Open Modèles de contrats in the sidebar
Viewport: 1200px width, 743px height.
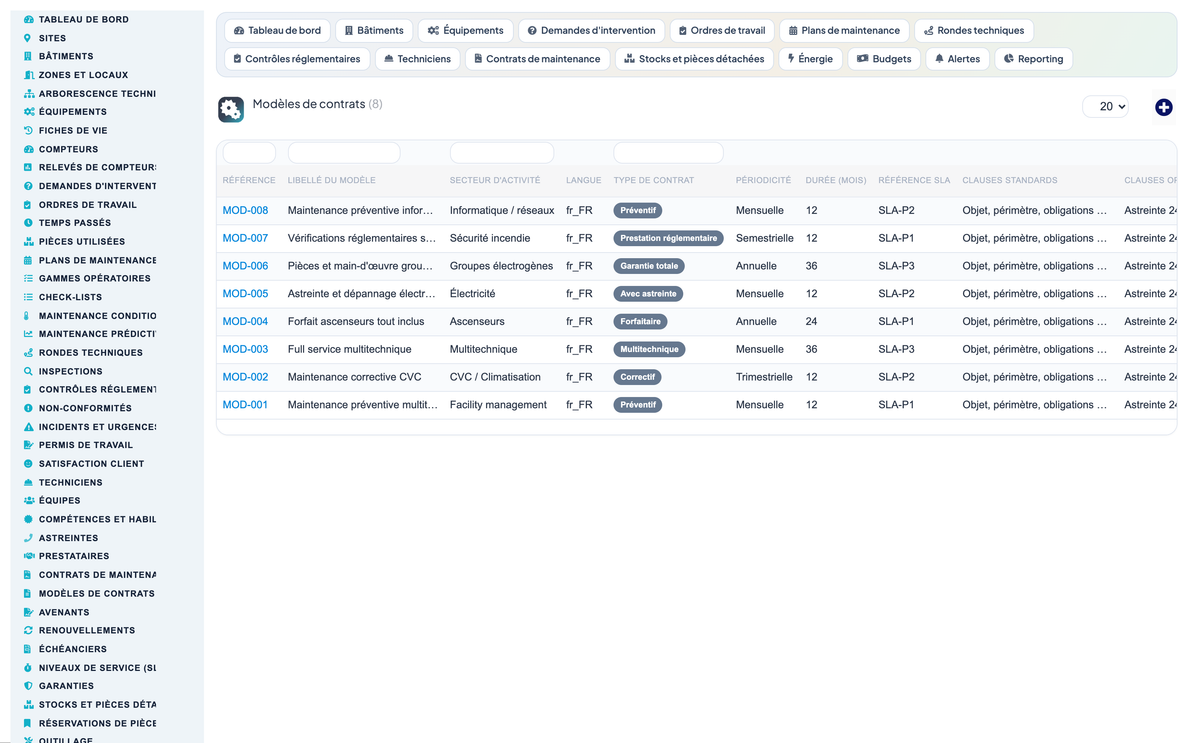click(x=97, y=594)
